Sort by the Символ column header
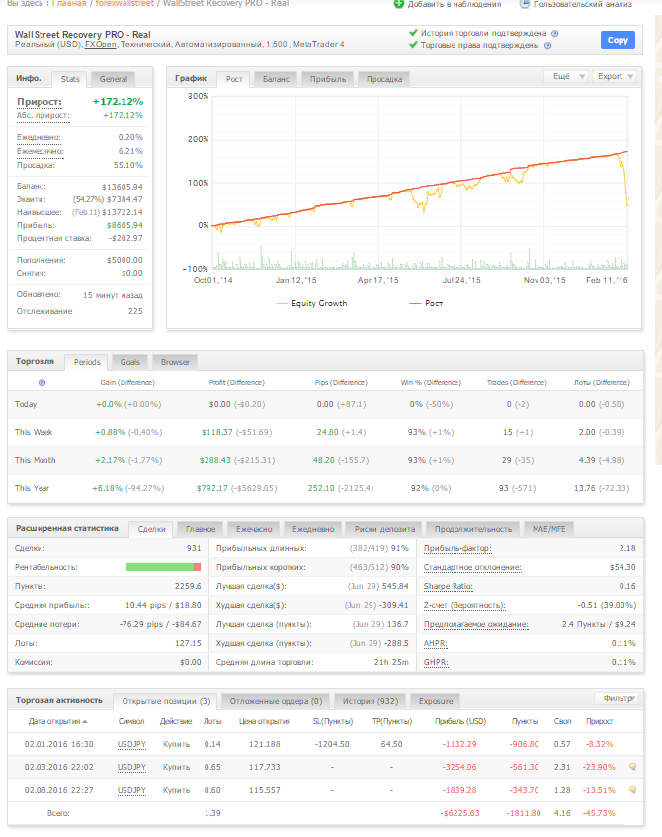This screenshot has height=837, width=662. coord(131,721)
